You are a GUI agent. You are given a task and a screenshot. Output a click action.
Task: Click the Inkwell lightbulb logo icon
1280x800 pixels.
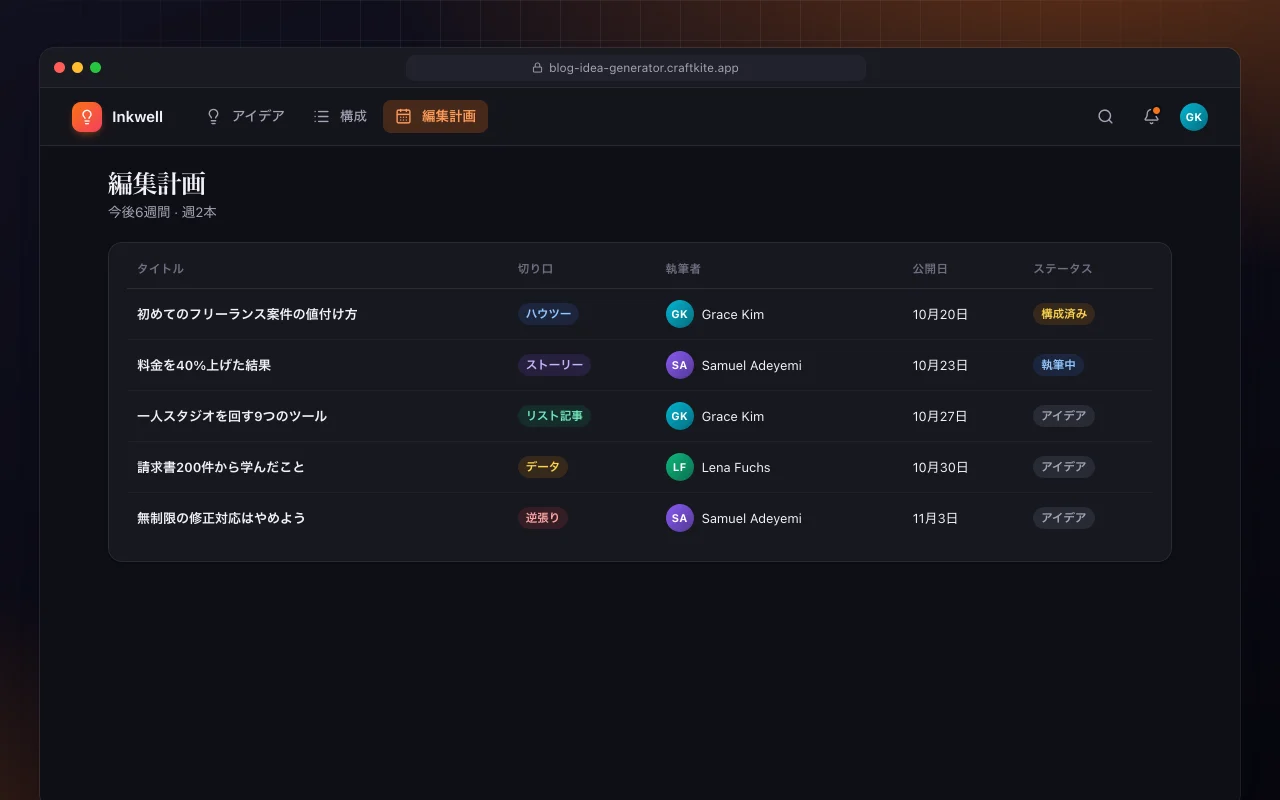point(87,117)
